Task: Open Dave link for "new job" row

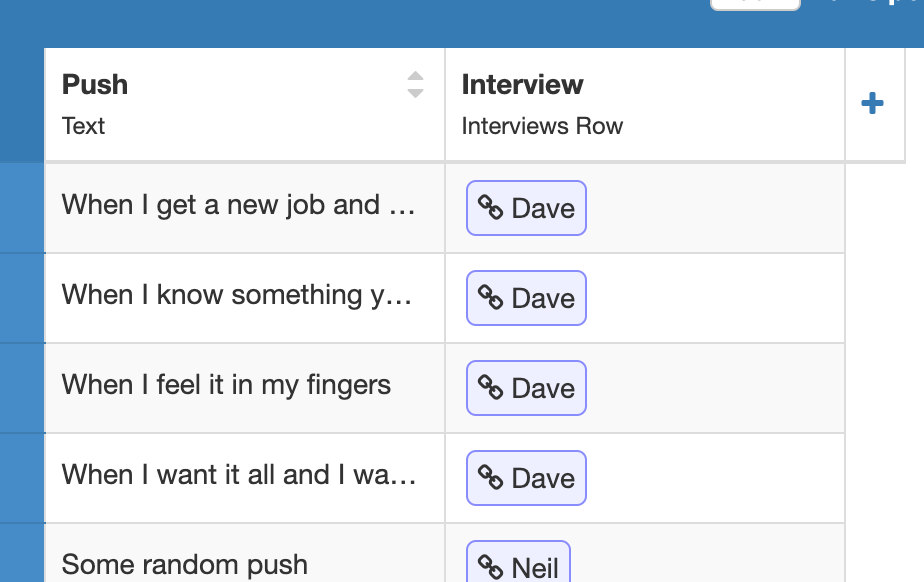Action: coord(543,208)
